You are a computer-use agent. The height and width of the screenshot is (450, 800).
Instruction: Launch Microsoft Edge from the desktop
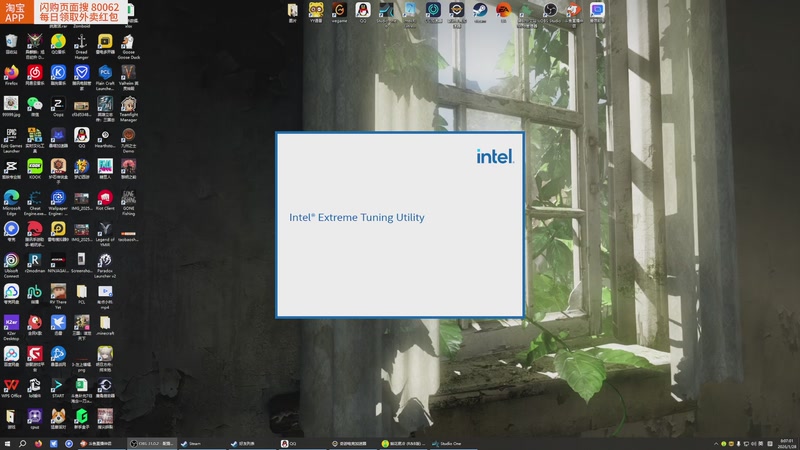click(11, 202)
